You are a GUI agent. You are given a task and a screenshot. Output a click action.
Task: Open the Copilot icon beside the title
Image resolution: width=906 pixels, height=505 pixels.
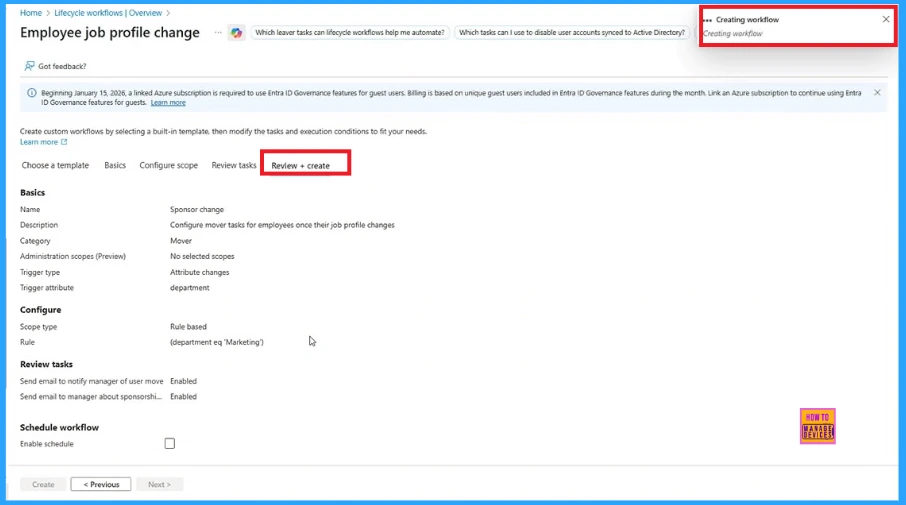pyautogui.click(x=236, y=33)
